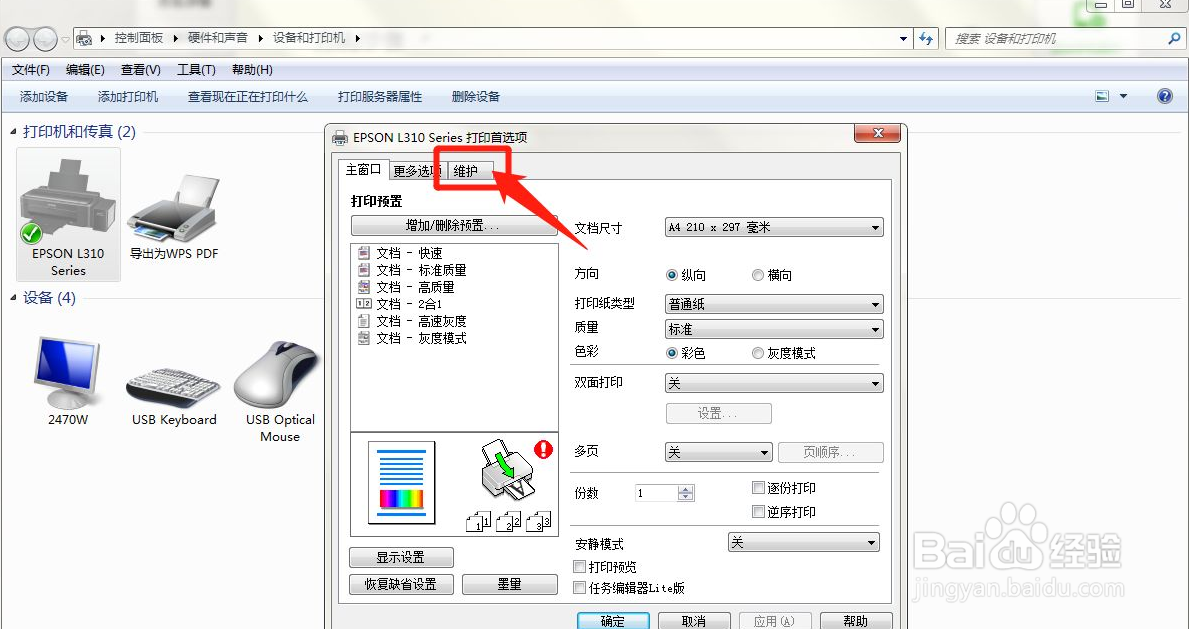Click the 文档 - 标准质量 preset icon

tap(364, 270)
